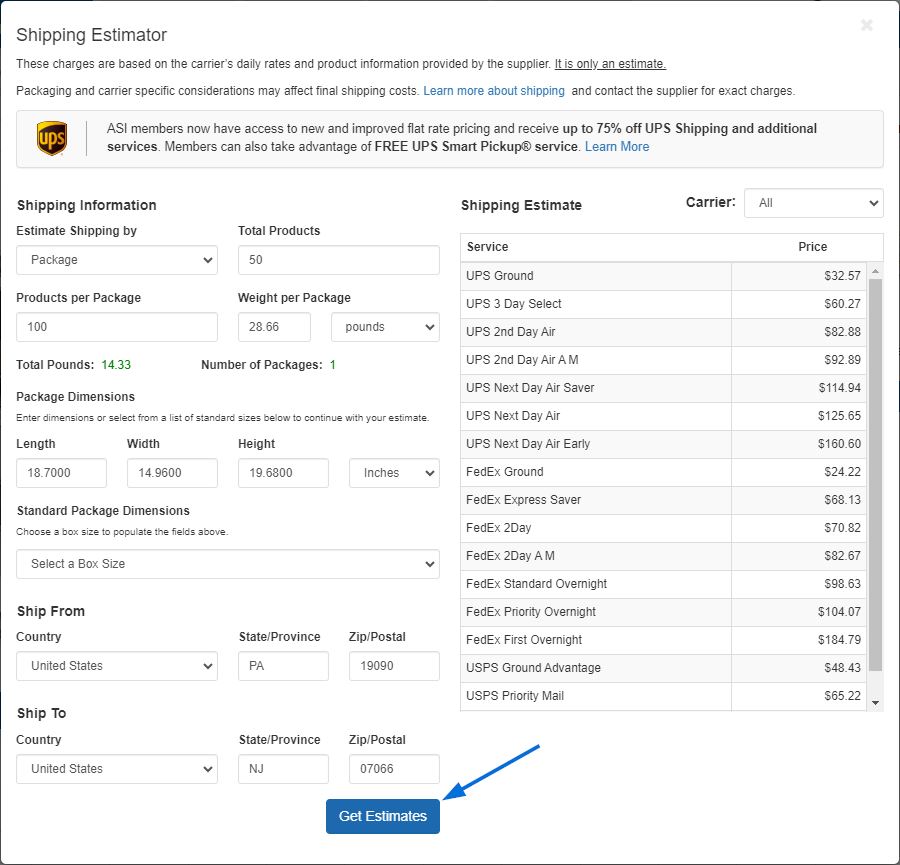The height and width of the screenshot is (865, 900).
Task: Select the UPS Ground row
Action: click(x=663, y=276)
